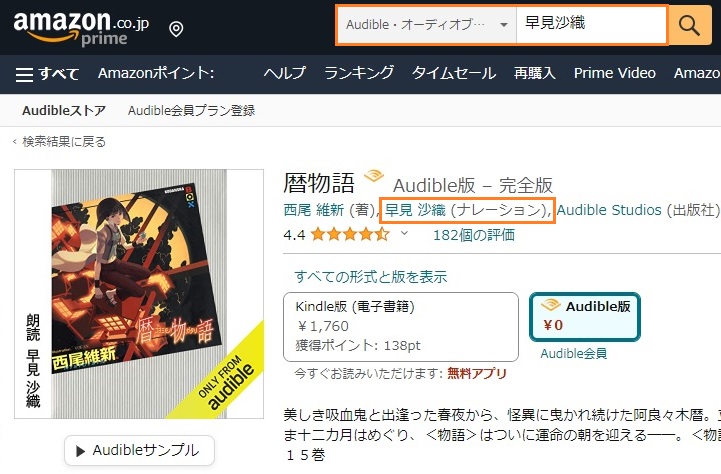The height and width of the screenshot is (474, 721).
Task: Click the orange search magnifier button
Action: tap(690, 25)
